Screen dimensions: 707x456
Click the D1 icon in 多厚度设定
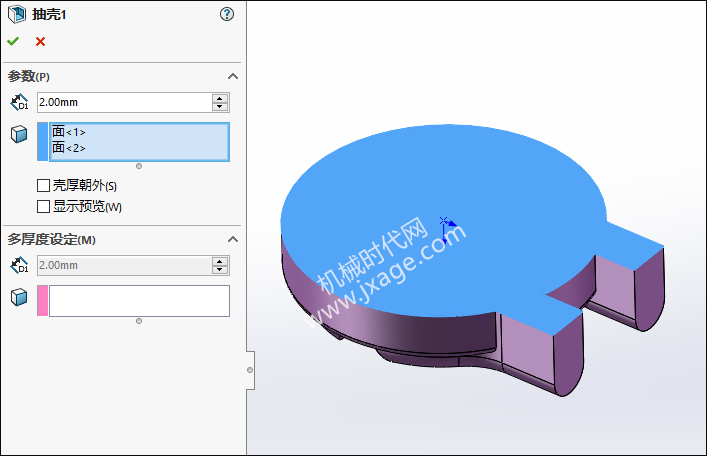click(x=19, y=266)
